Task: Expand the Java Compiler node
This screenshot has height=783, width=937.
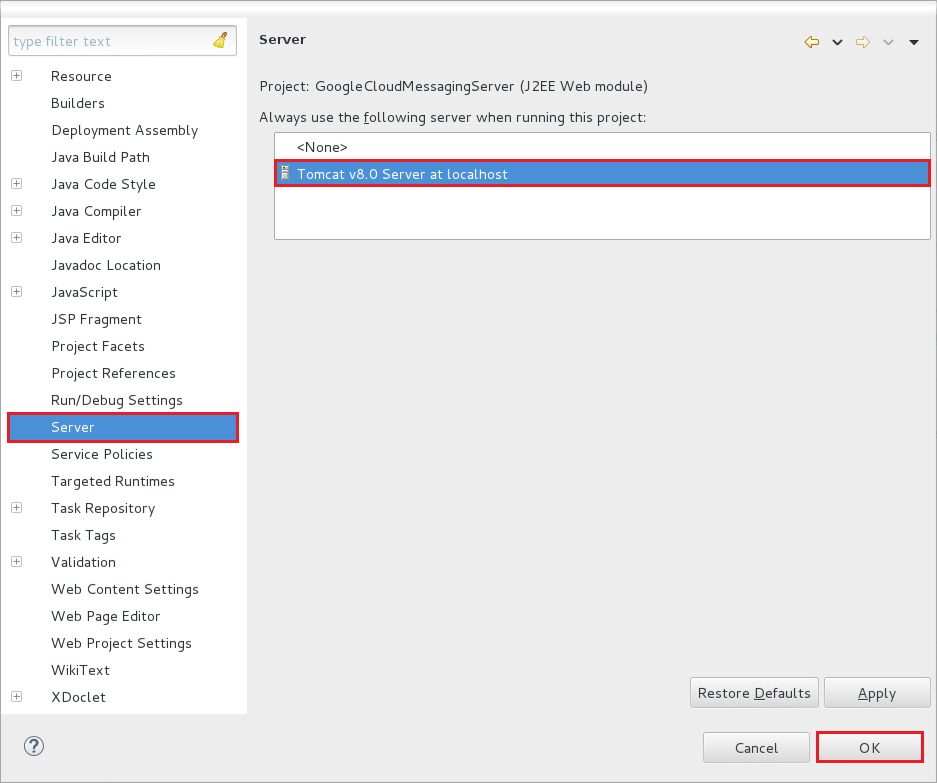Action: tap(17, 210)
